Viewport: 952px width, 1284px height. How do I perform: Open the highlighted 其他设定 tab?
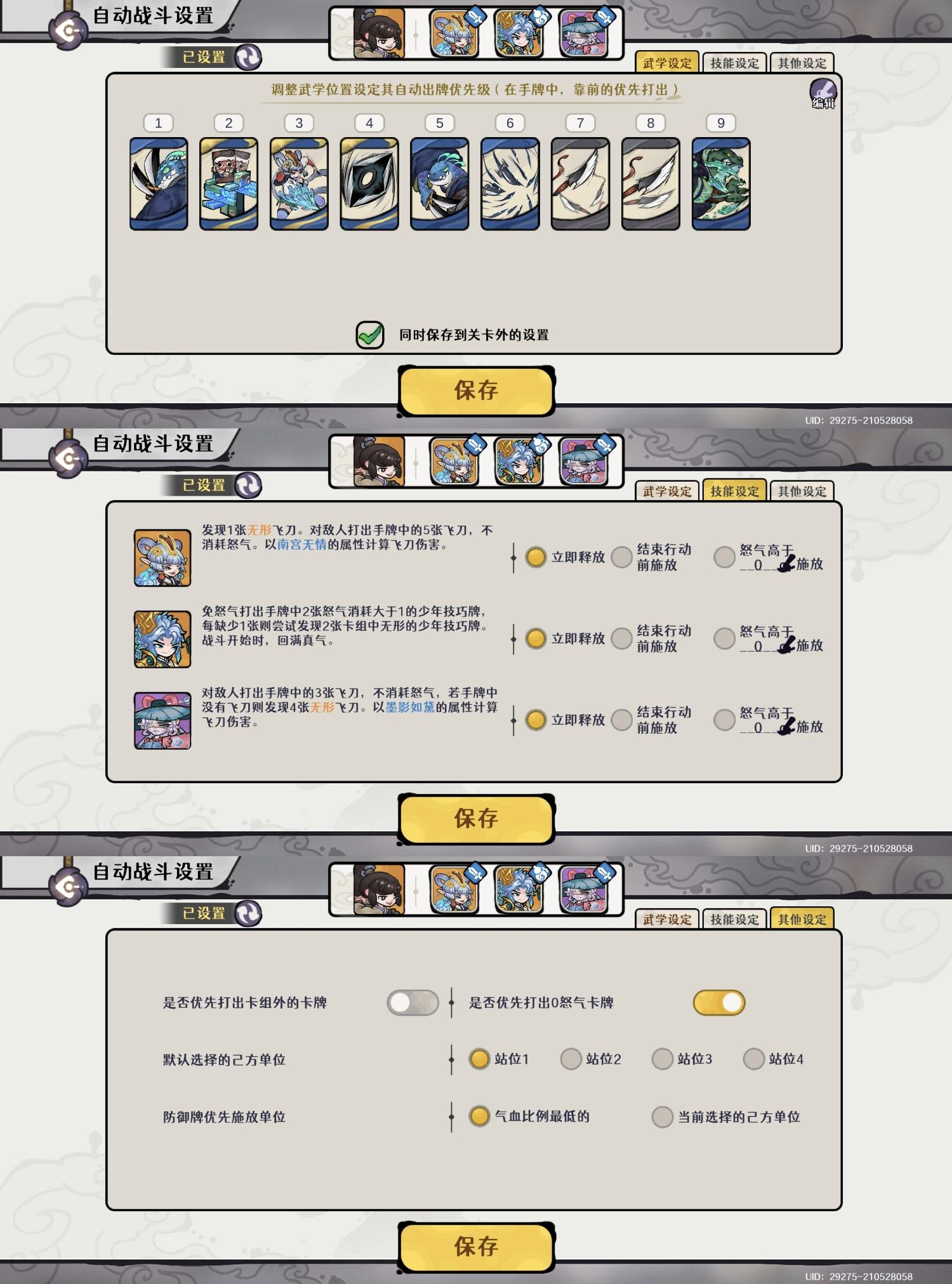coord(802,919)
